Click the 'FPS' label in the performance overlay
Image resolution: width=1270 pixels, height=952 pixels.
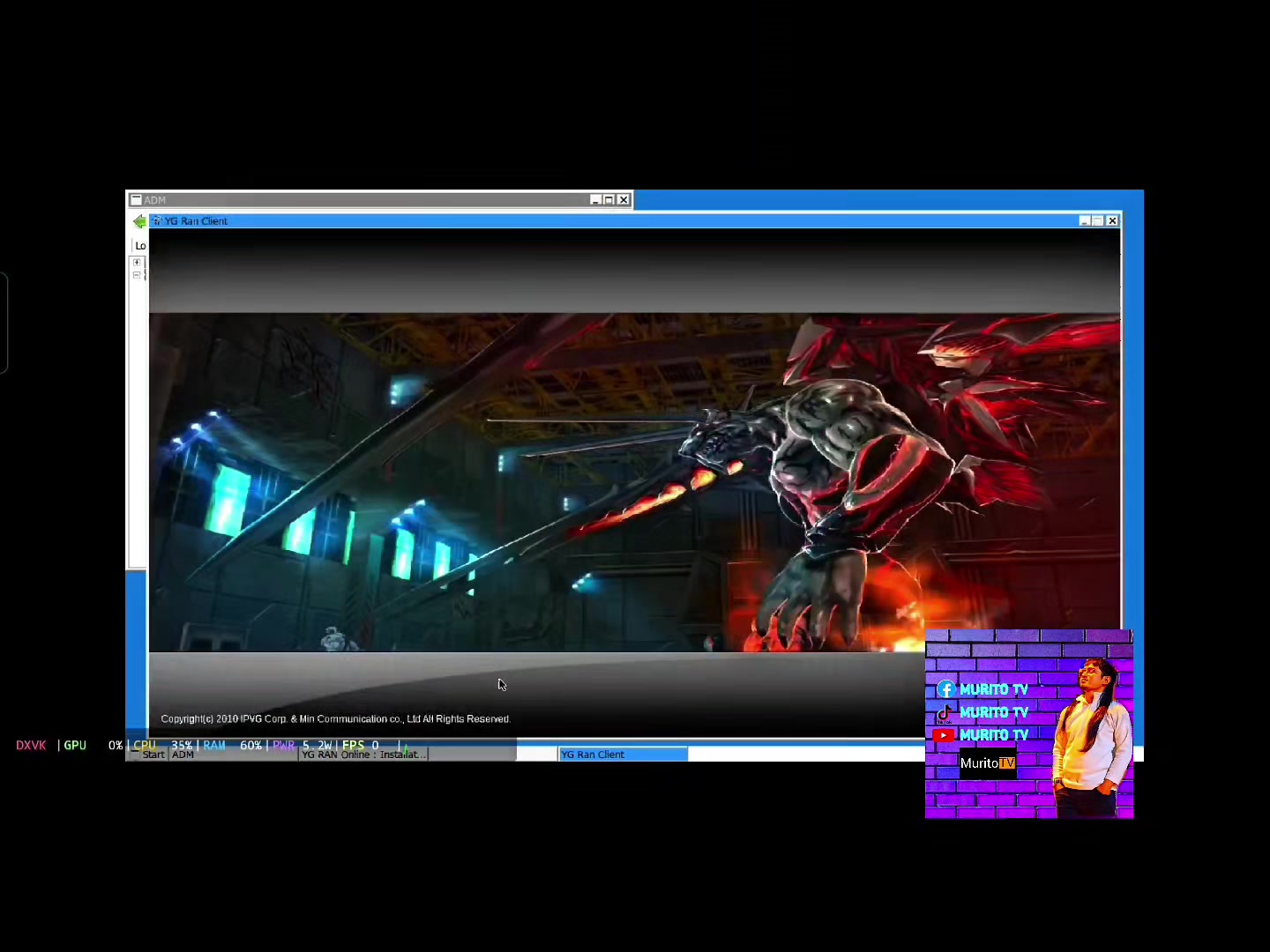tap(353, 746)
